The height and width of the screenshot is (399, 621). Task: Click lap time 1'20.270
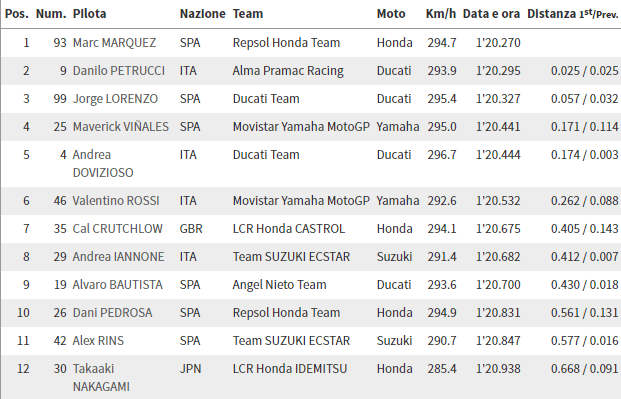(x=498, y=43)
